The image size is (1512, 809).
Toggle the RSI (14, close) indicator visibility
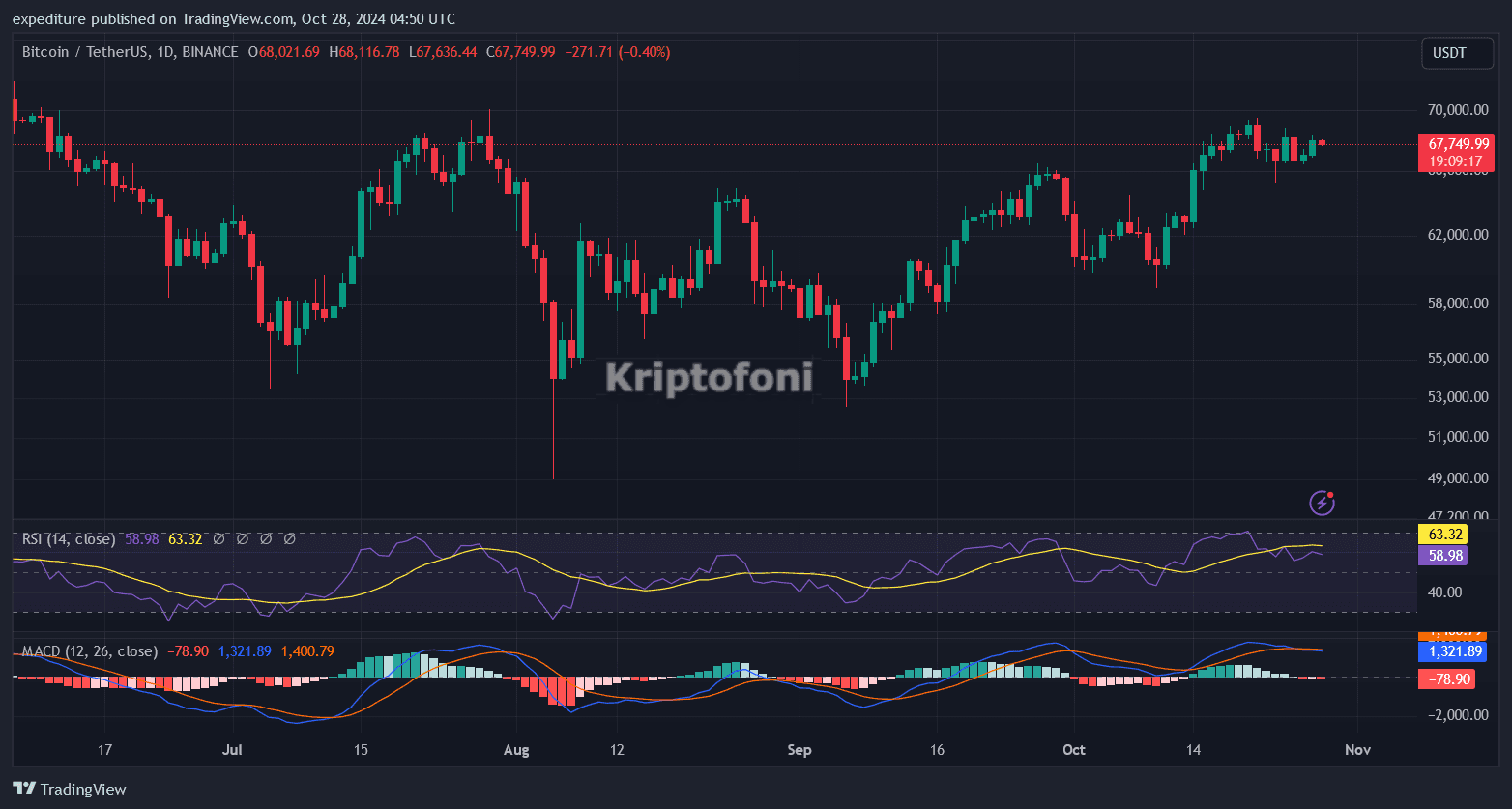coord(68,538)
